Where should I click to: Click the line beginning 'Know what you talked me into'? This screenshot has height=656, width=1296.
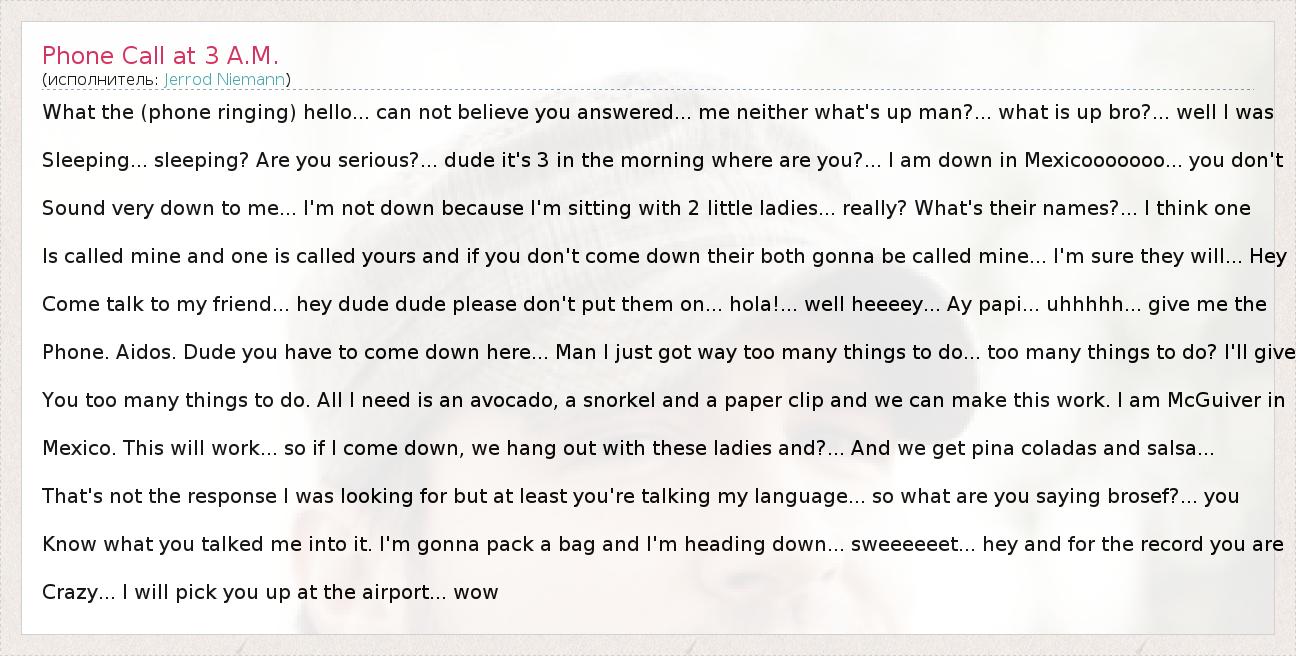(x=662, y=544)
